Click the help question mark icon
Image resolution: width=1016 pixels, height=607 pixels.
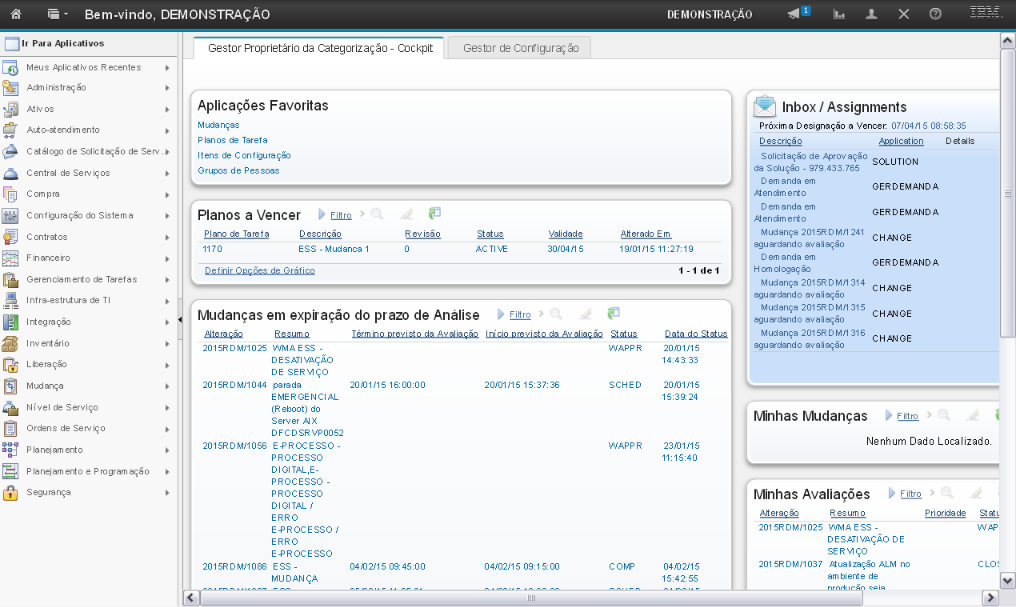click(935, 14)
